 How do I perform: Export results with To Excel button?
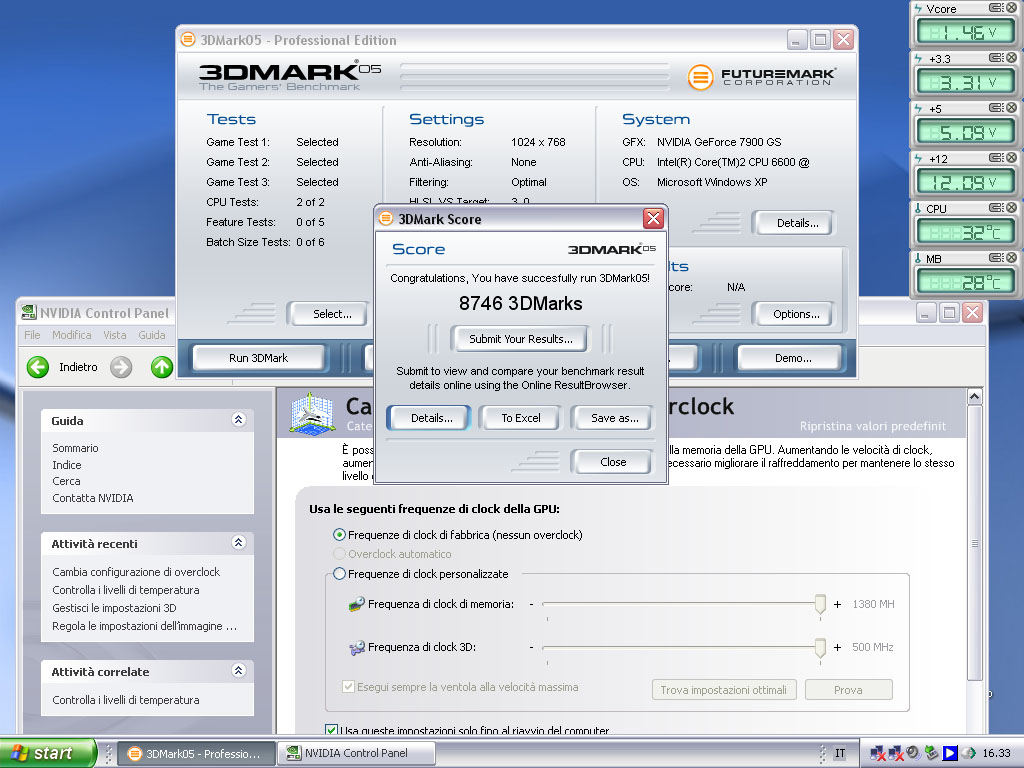tap(520, 418)
